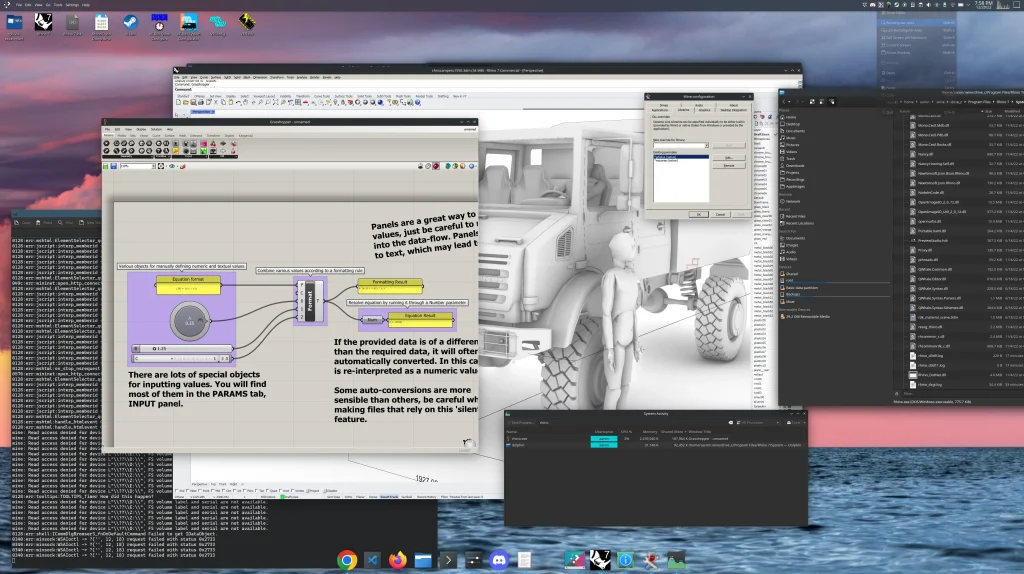
Task: Open the back-history arrow dropdown in Dolphin
Action: click(x=790, y=101)
